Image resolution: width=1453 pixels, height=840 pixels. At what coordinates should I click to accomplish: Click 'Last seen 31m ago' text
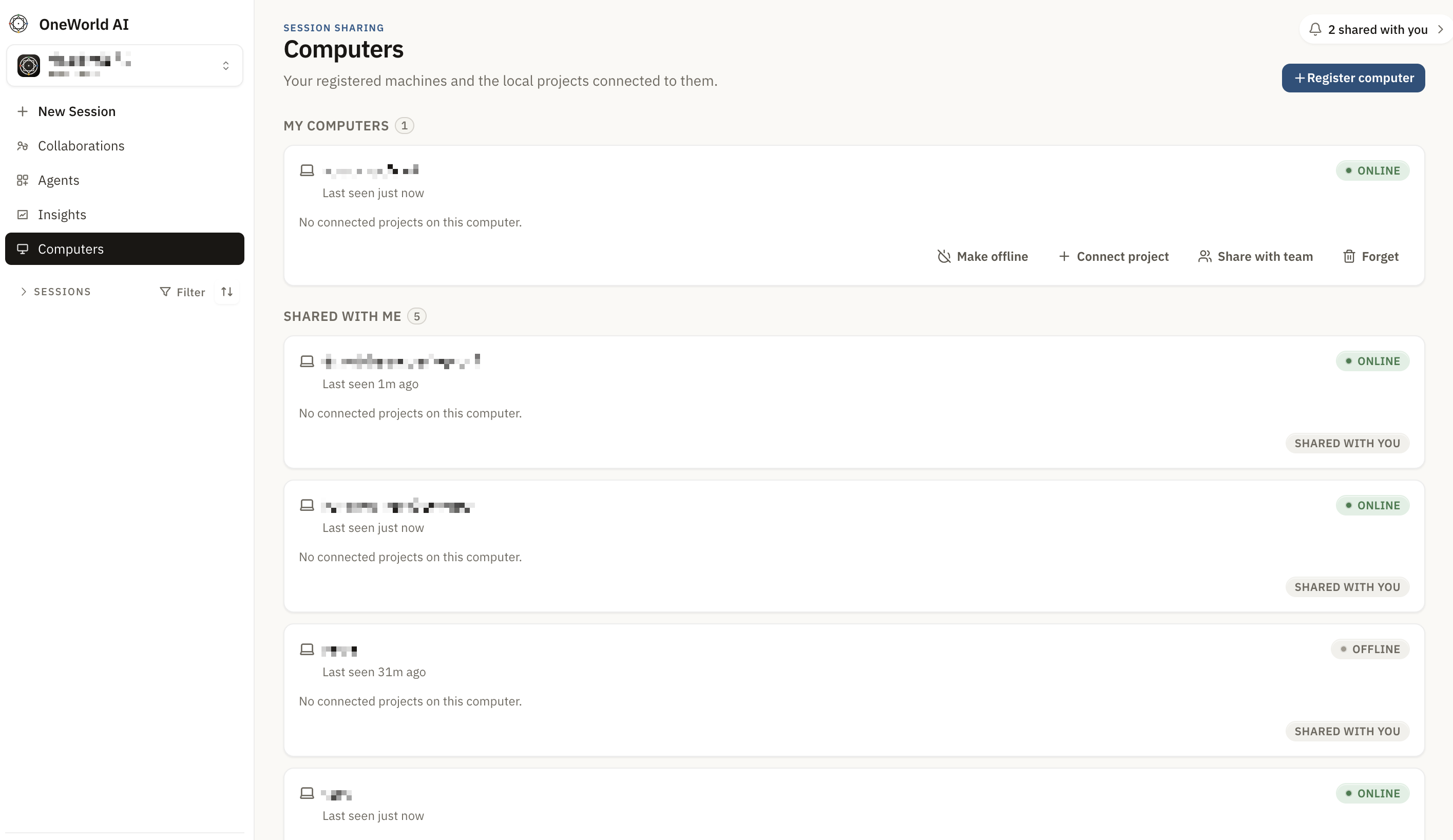pyautogui.click(x=374, y=672)
